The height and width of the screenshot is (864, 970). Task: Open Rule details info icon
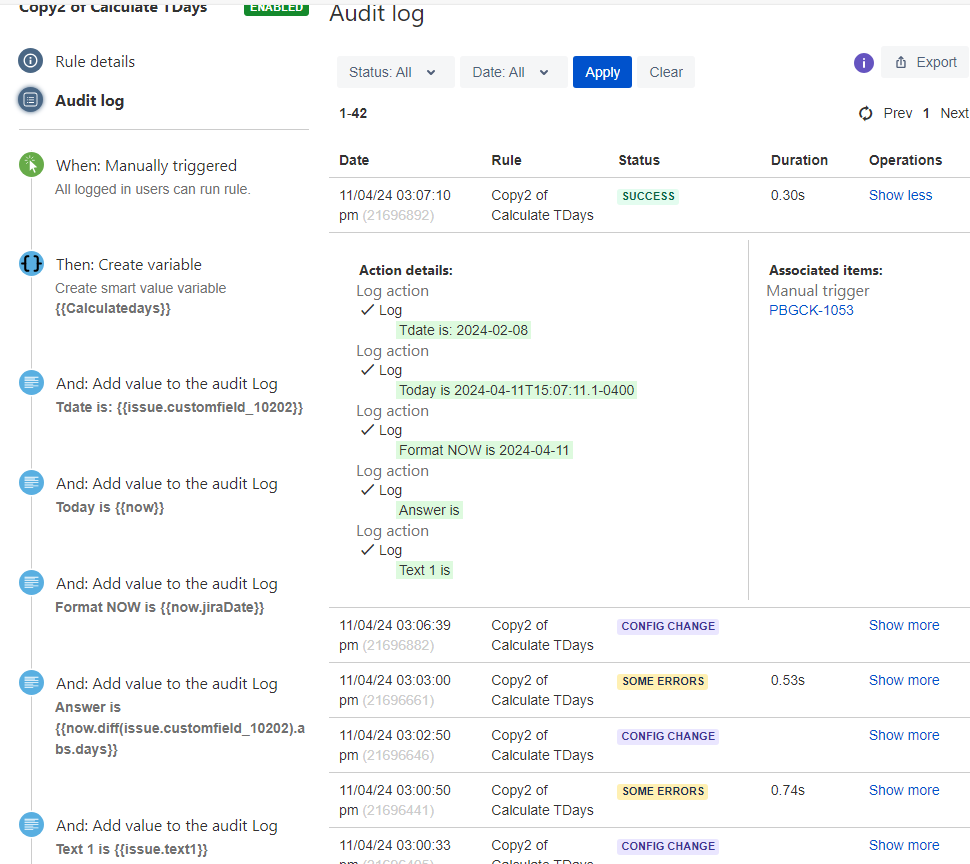click(x=30, y=61)
